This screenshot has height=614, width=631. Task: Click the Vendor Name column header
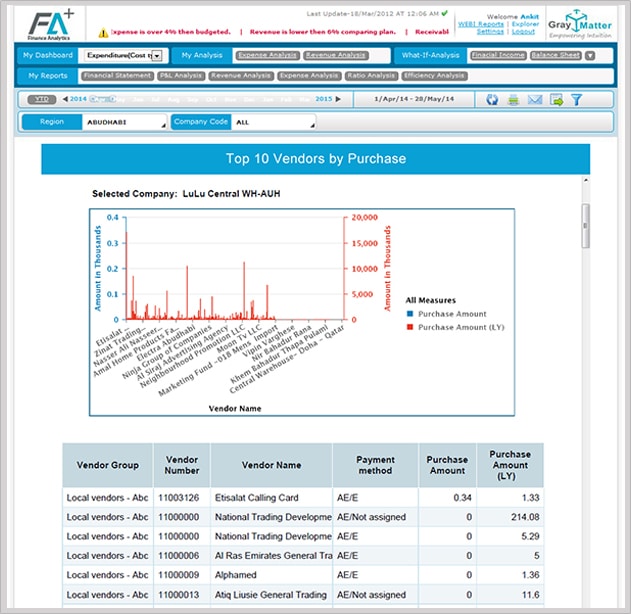[271, 465]
